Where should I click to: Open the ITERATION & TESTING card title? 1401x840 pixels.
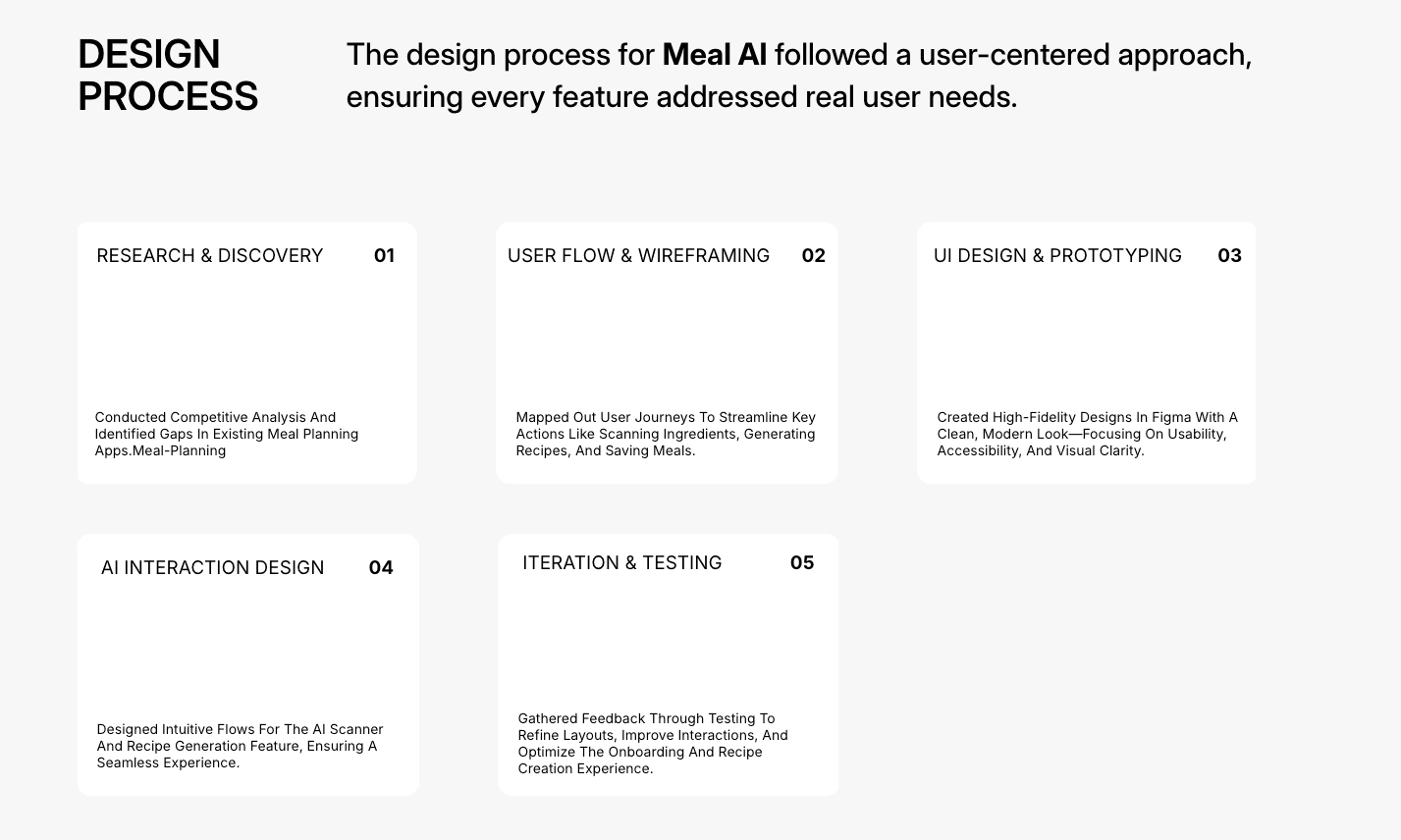coord(621,563)
